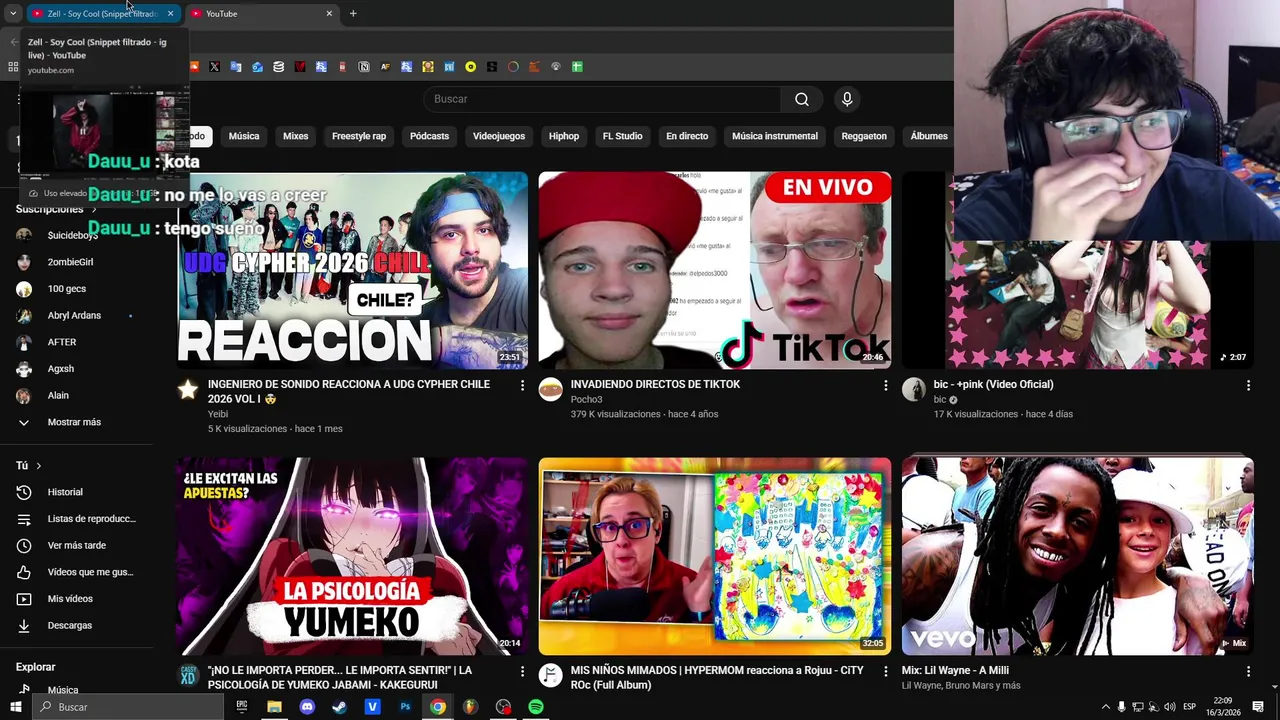Select the Reggaeton filter chip
1280x720 pixels.
click(864, 136)
